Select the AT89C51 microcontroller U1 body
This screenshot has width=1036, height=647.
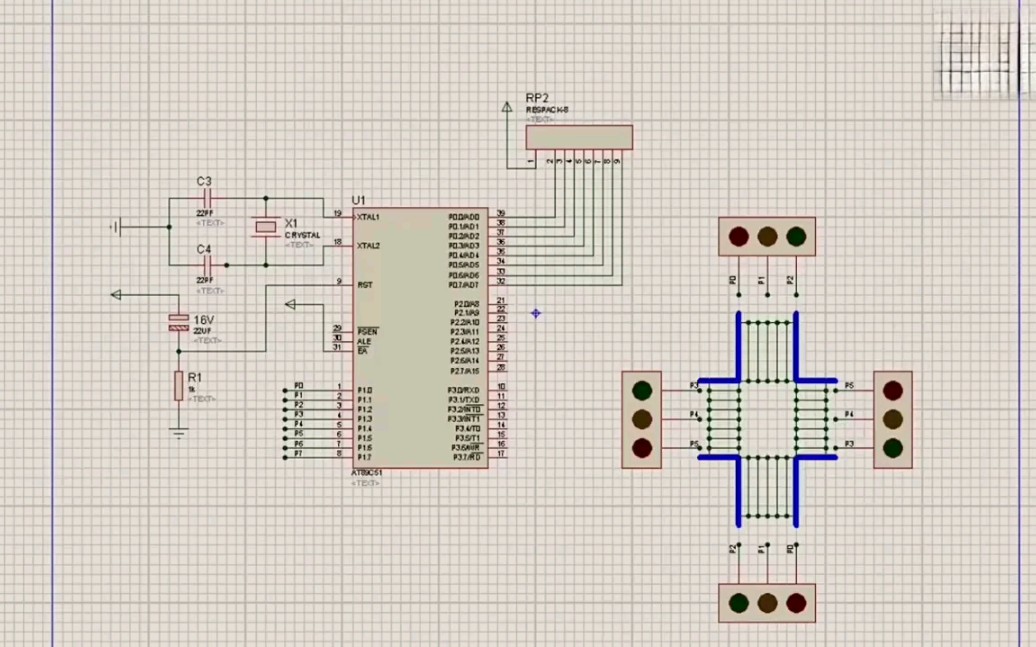pyautogui.click(x=420, y=338)
